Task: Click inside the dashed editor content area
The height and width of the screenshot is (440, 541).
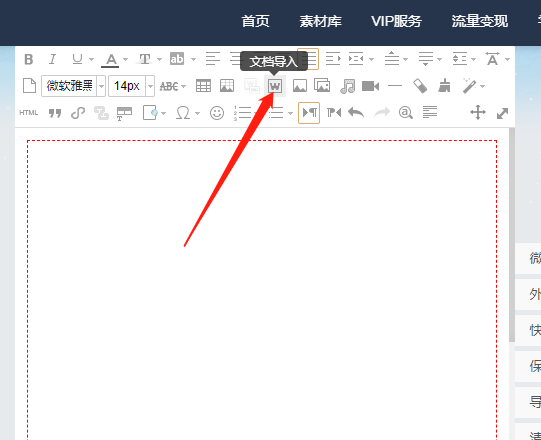Action: pyautogui.click(x=262, y=289)
